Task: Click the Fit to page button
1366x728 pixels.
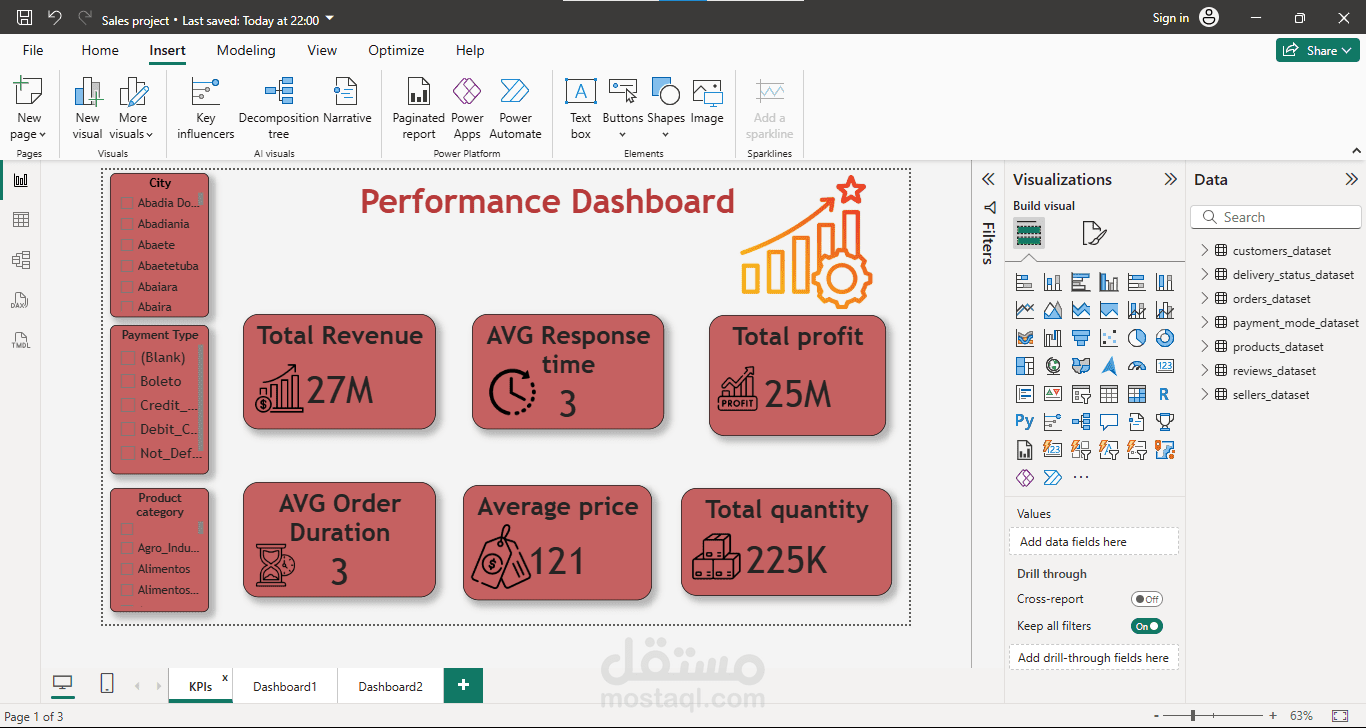Action: pos(1341,716)
